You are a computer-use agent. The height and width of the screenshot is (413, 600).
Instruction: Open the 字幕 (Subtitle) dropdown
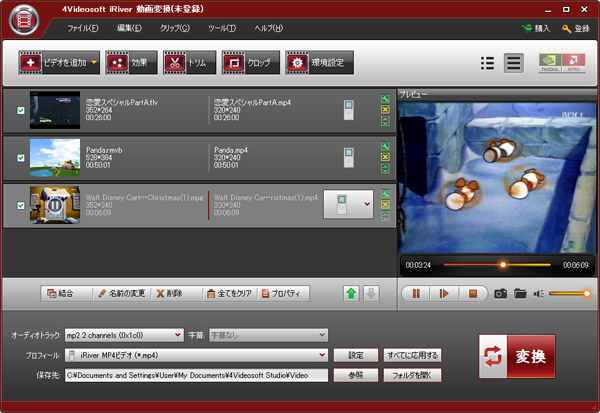[x=268, y=335]
